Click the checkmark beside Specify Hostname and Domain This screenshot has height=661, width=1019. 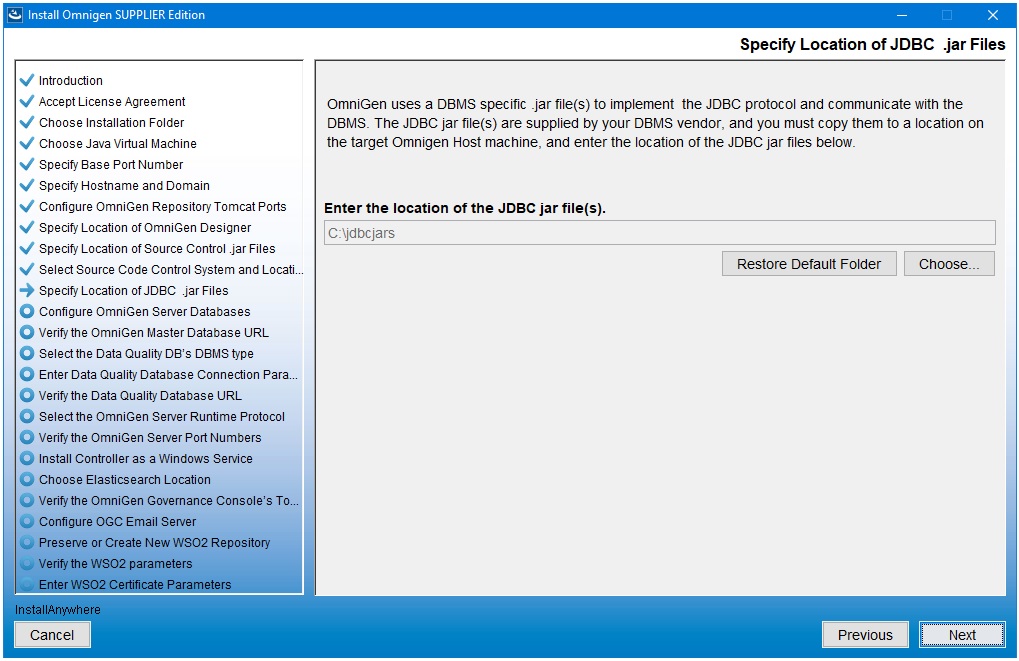[x=27, y=185]
